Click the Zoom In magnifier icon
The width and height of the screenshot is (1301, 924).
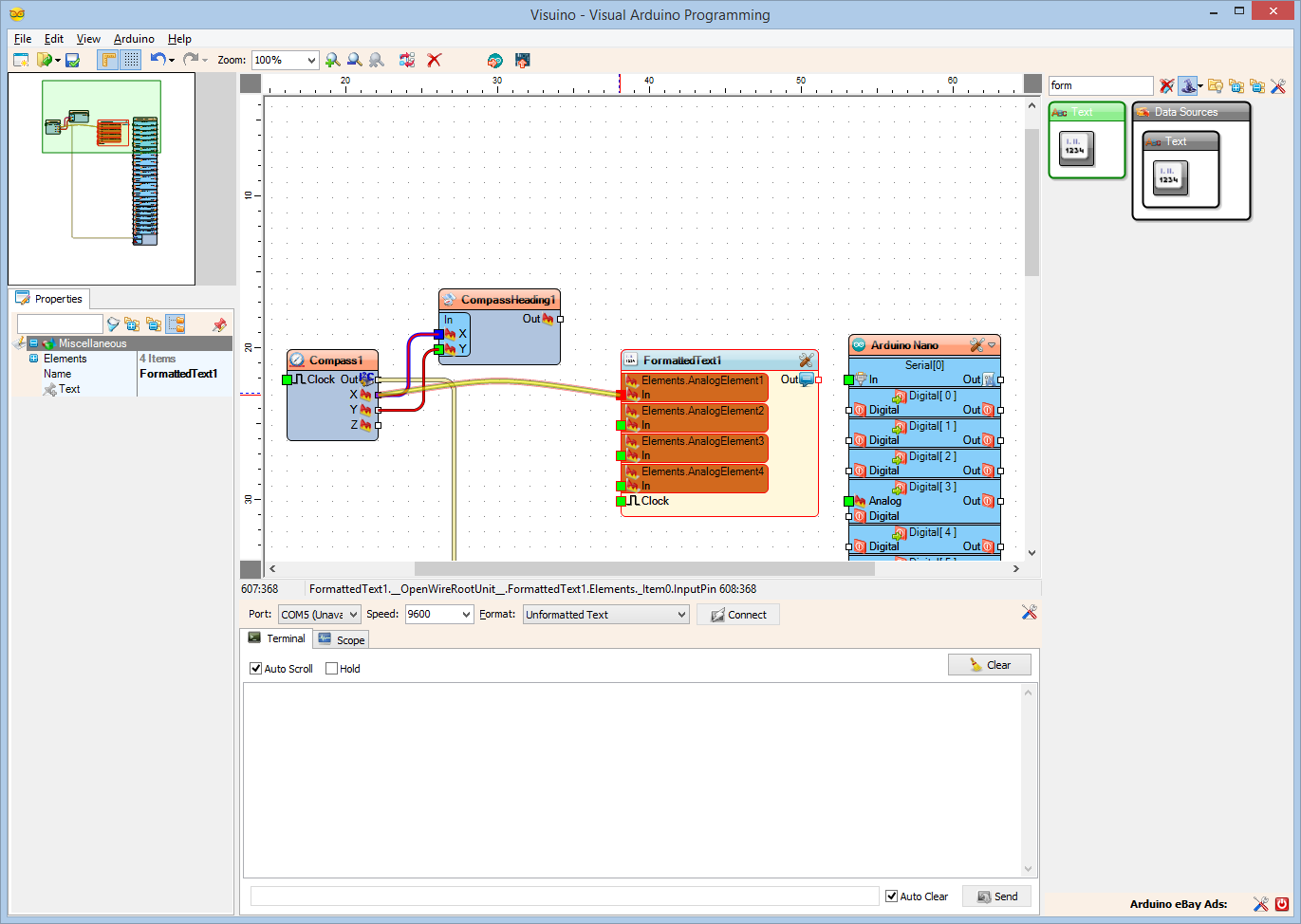point(332,60)
